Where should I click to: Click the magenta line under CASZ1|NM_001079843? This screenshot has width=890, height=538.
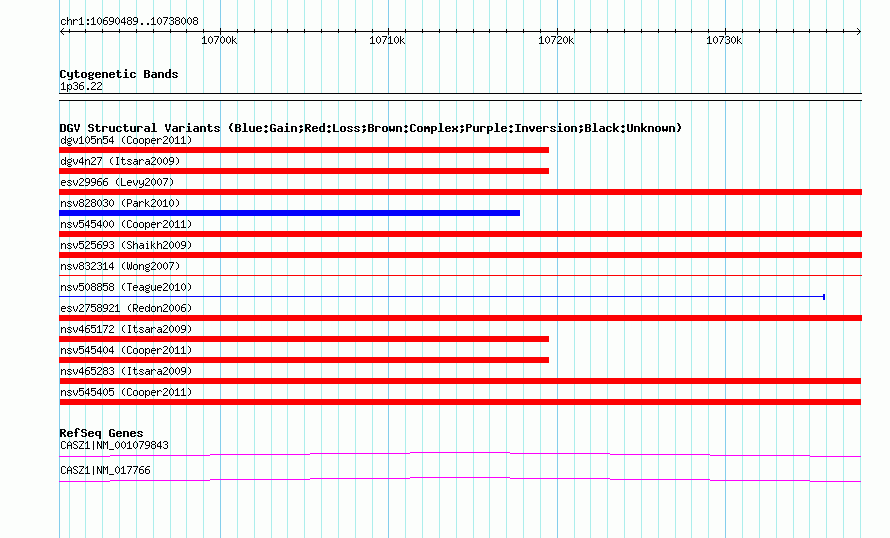pyautogui.click(x=460, y=454)
